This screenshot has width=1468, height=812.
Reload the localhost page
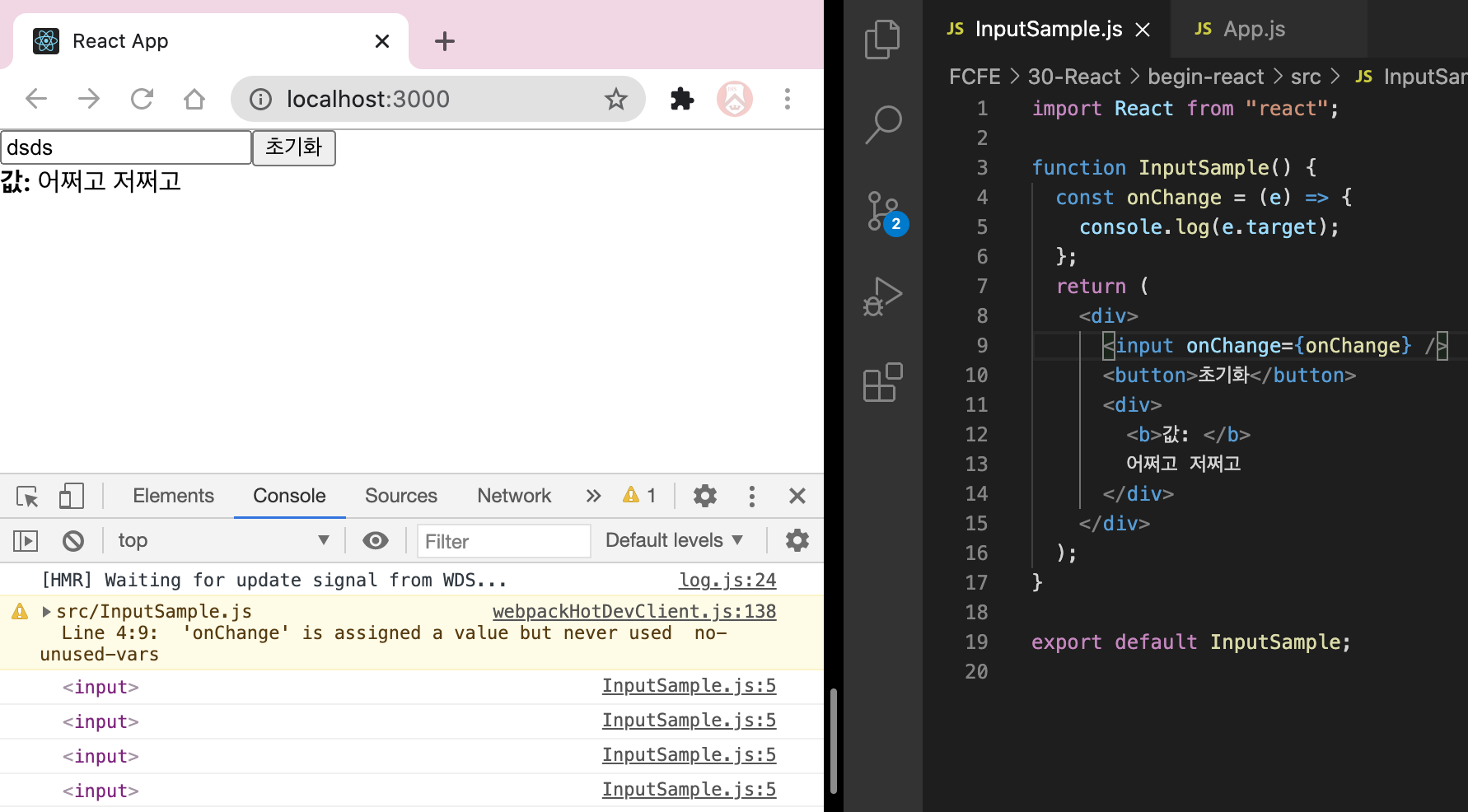coord(142,99)
